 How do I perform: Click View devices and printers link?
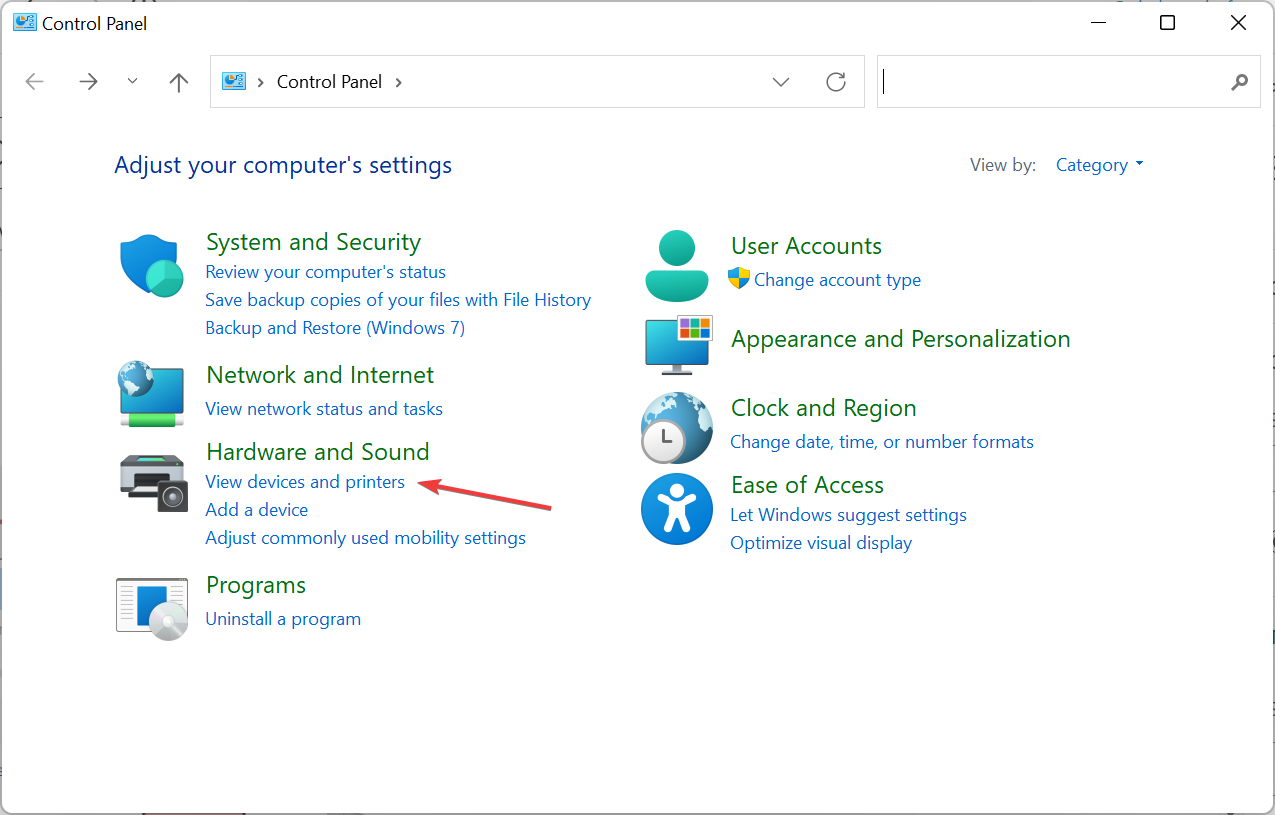pos(305,482)
